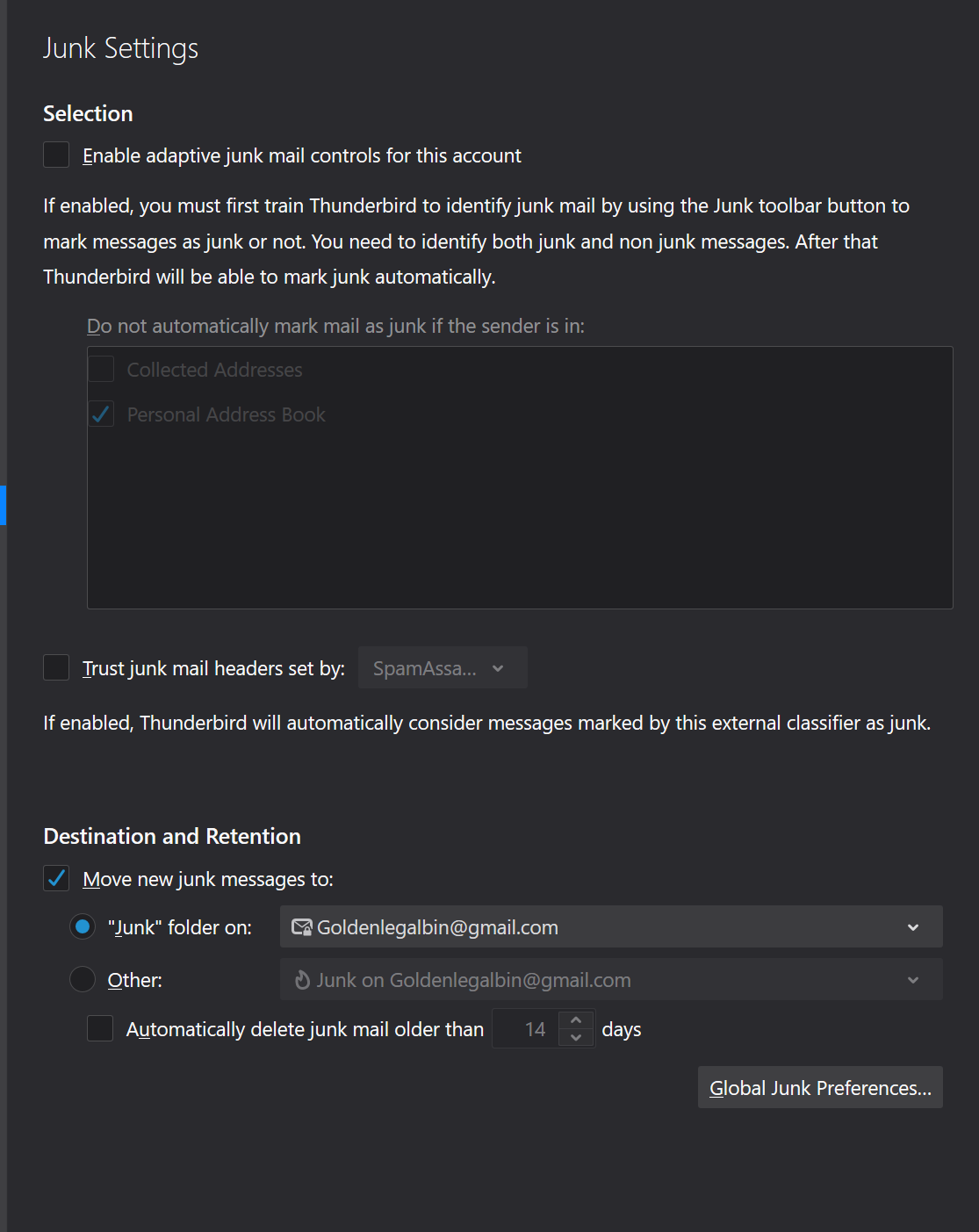Open Global Junk Preferences
Image resolution: width=979 pixels, height=1232 pixels.
click(820, 1088)
